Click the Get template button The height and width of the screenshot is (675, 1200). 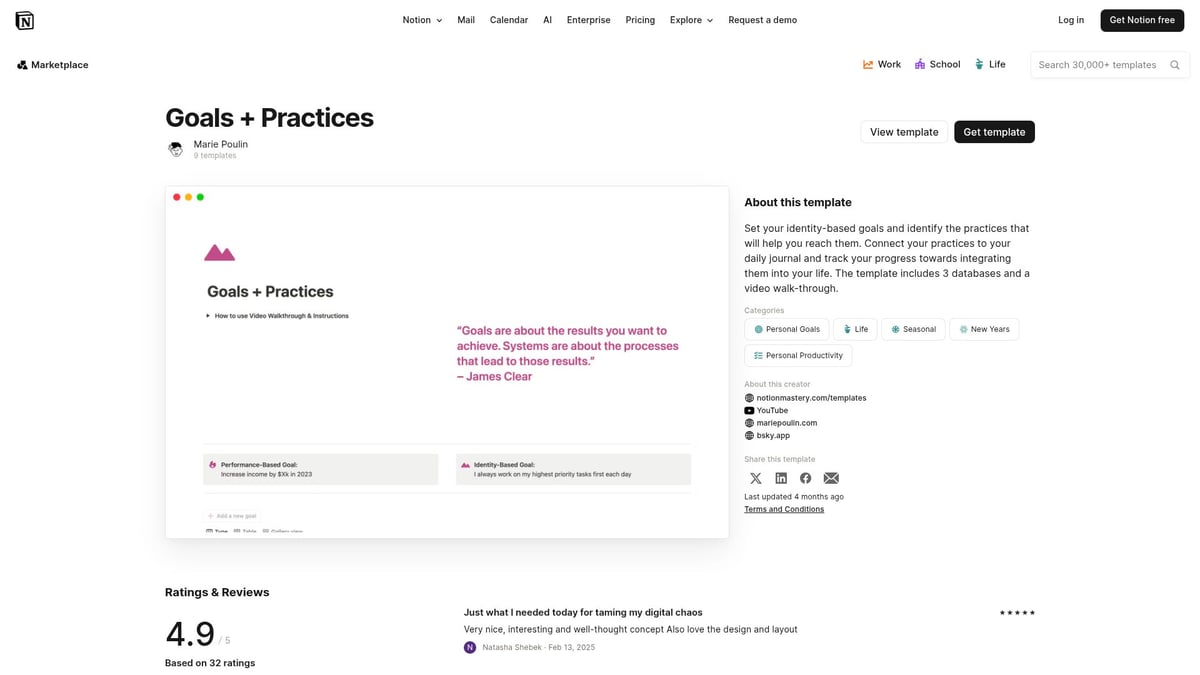[x=994, y=131]
